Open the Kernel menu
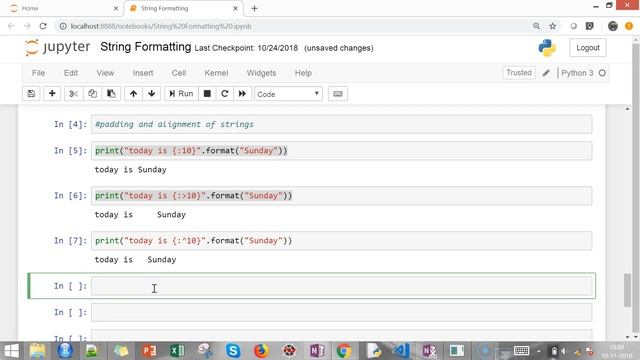 (x=216, y=73)
